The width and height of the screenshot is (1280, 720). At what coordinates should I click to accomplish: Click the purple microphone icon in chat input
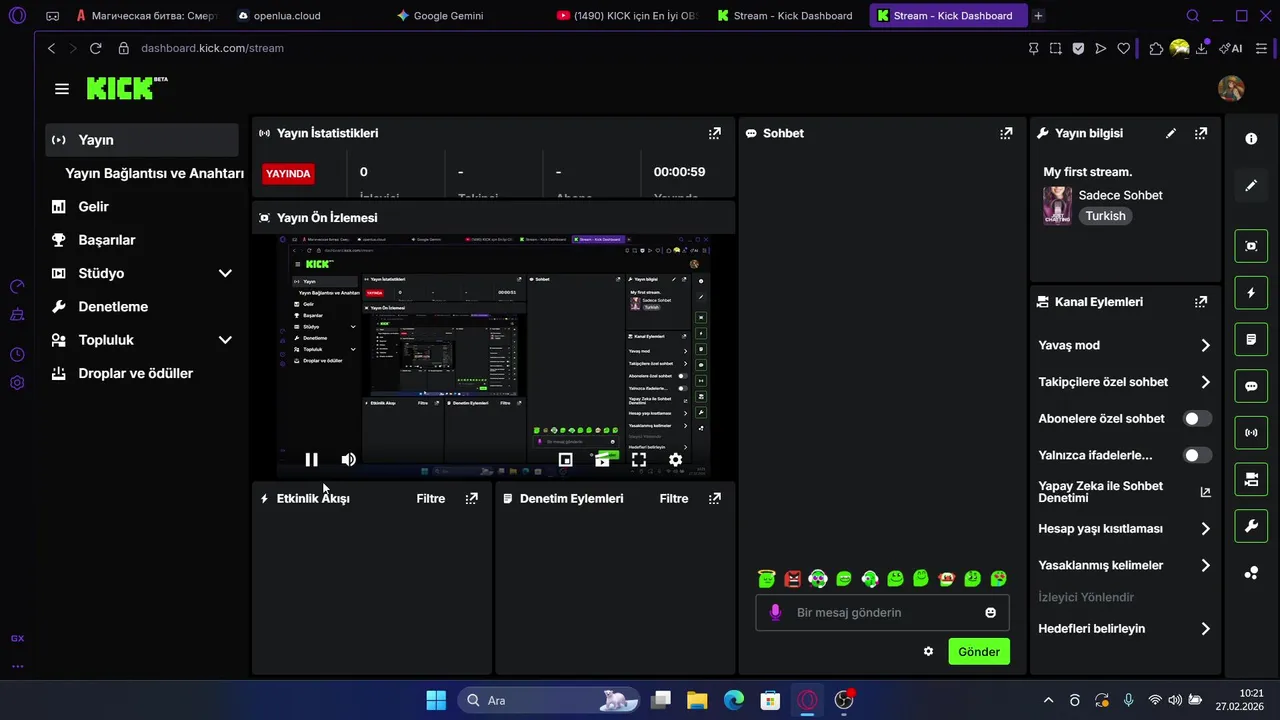point(775,612)
